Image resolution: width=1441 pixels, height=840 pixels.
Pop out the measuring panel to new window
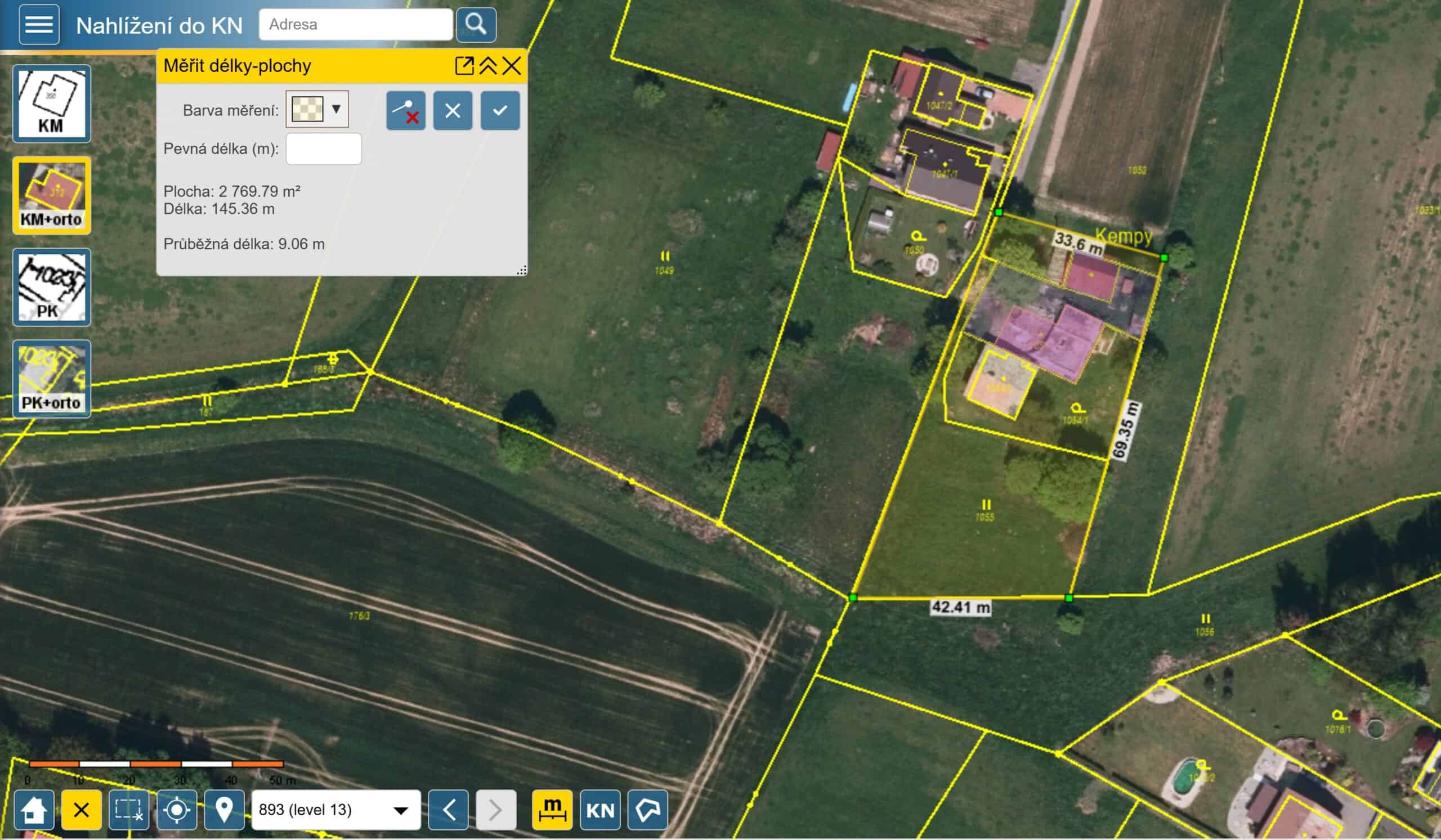click(464, 66)
